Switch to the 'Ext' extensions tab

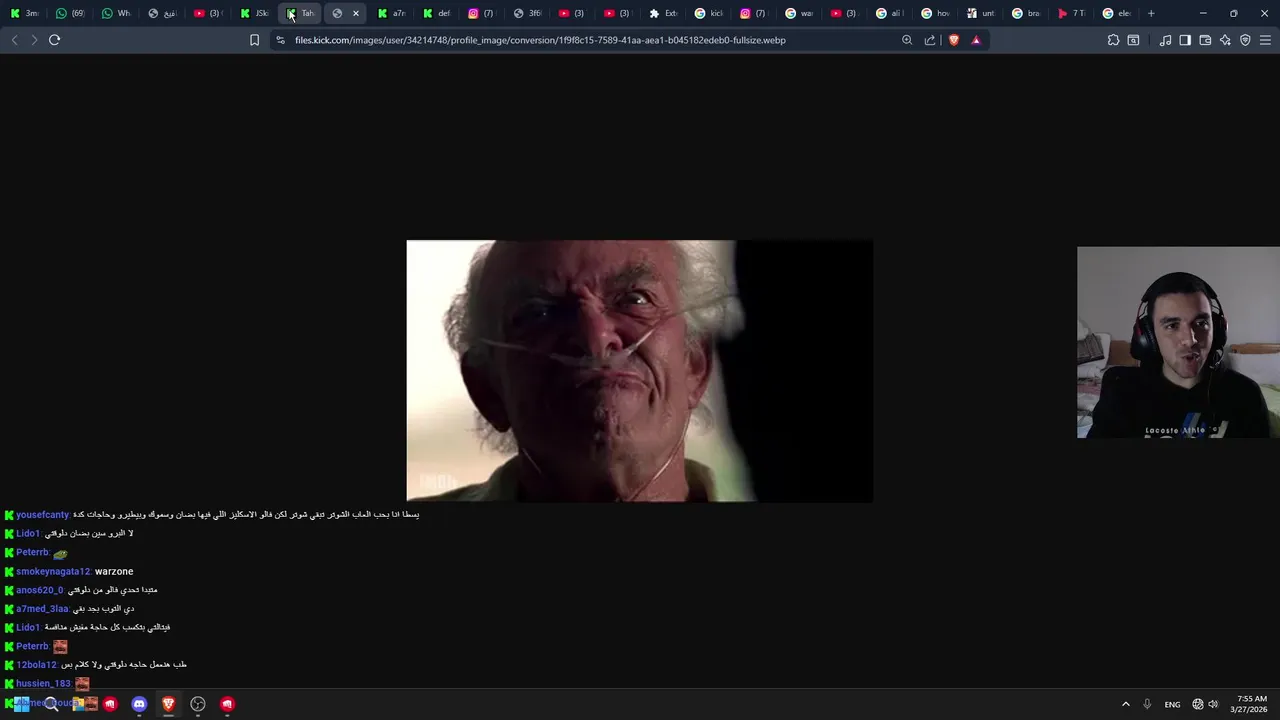[x=664, y=13]
